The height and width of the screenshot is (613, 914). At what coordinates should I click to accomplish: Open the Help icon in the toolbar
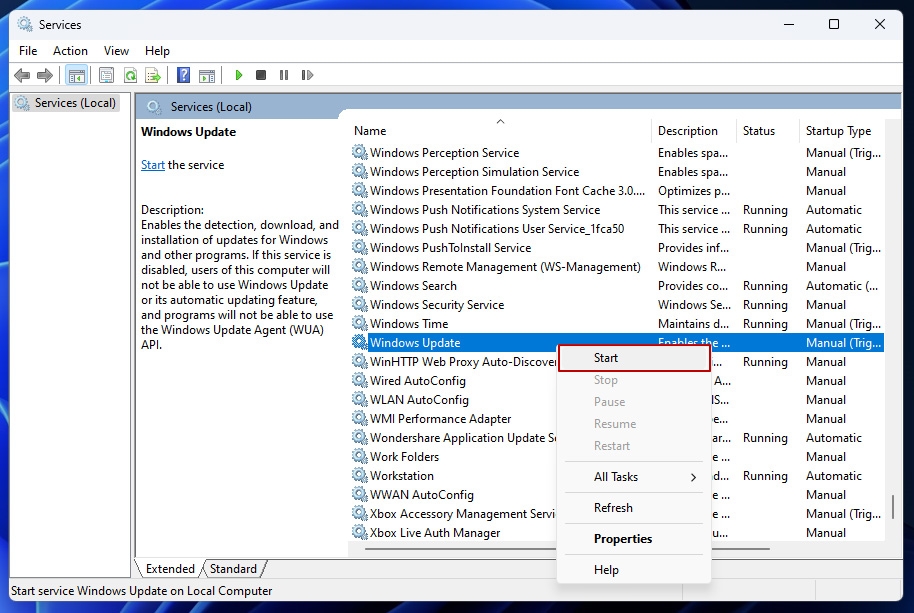[182, 74]
